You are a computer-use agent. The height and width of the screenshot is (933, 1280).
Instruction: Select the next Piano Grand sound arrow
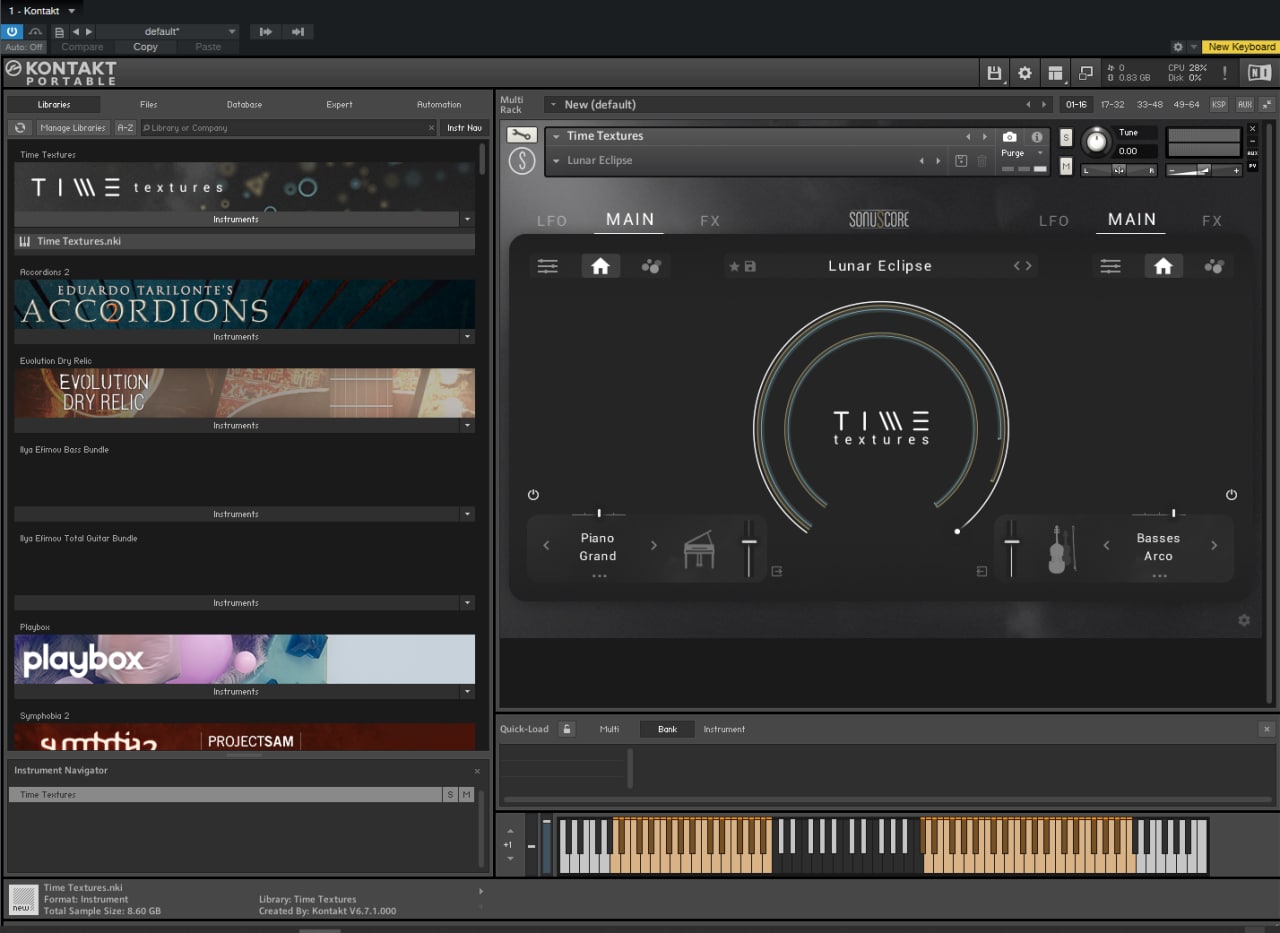coord(654,546)
